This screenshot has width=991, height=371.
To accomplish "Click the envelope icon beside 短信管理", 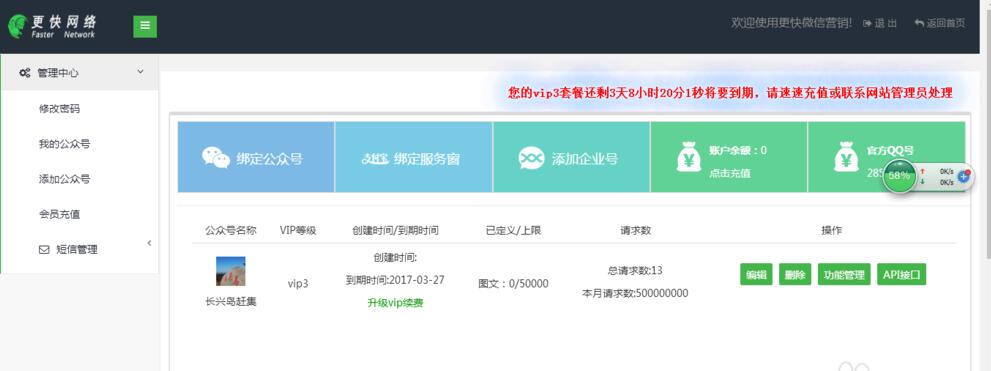I will [x=44, y=250].
